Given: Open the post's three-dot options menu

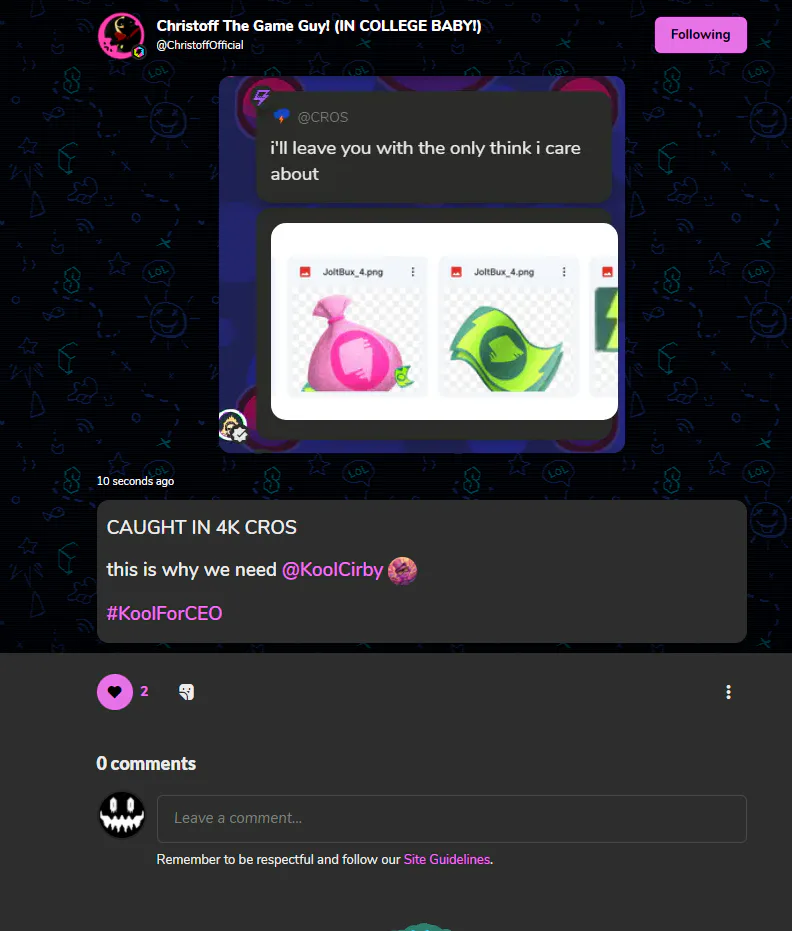Looking at the screenshot, I should tap(728, 692).
